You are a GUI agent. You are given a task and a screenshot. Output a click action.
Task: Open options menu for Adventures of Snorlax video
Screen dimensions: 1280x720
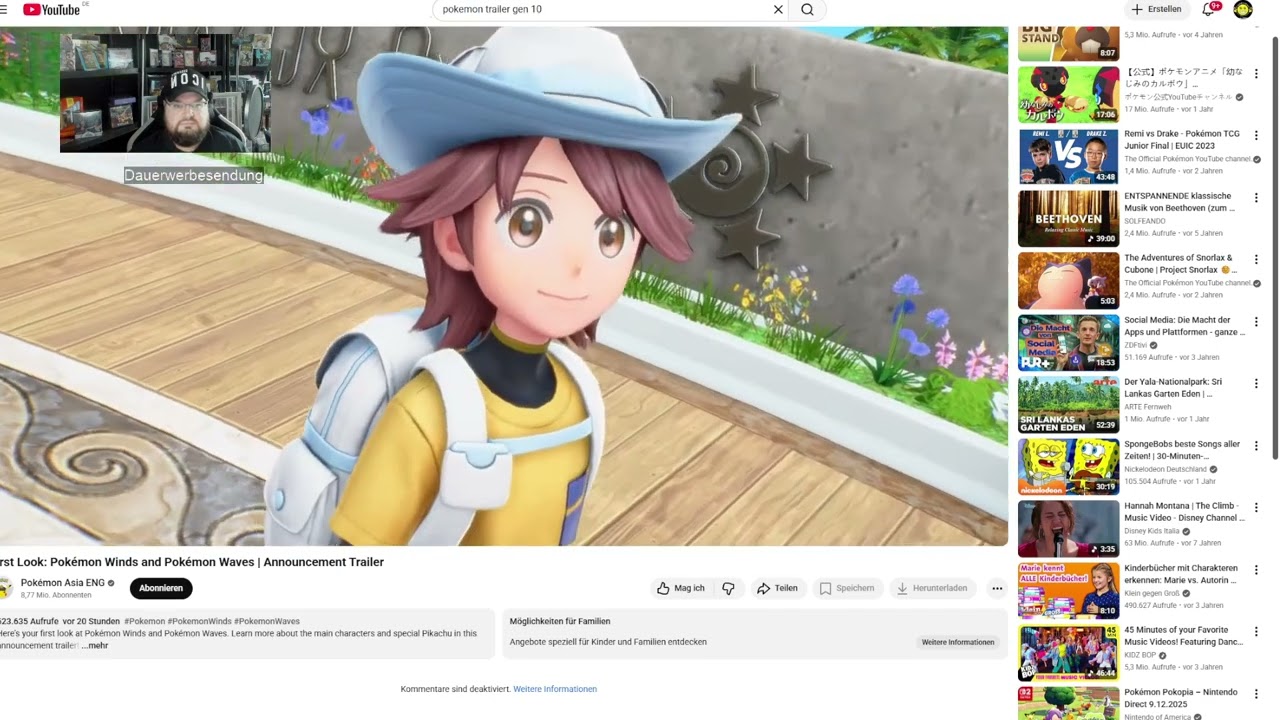[1256, 259]
